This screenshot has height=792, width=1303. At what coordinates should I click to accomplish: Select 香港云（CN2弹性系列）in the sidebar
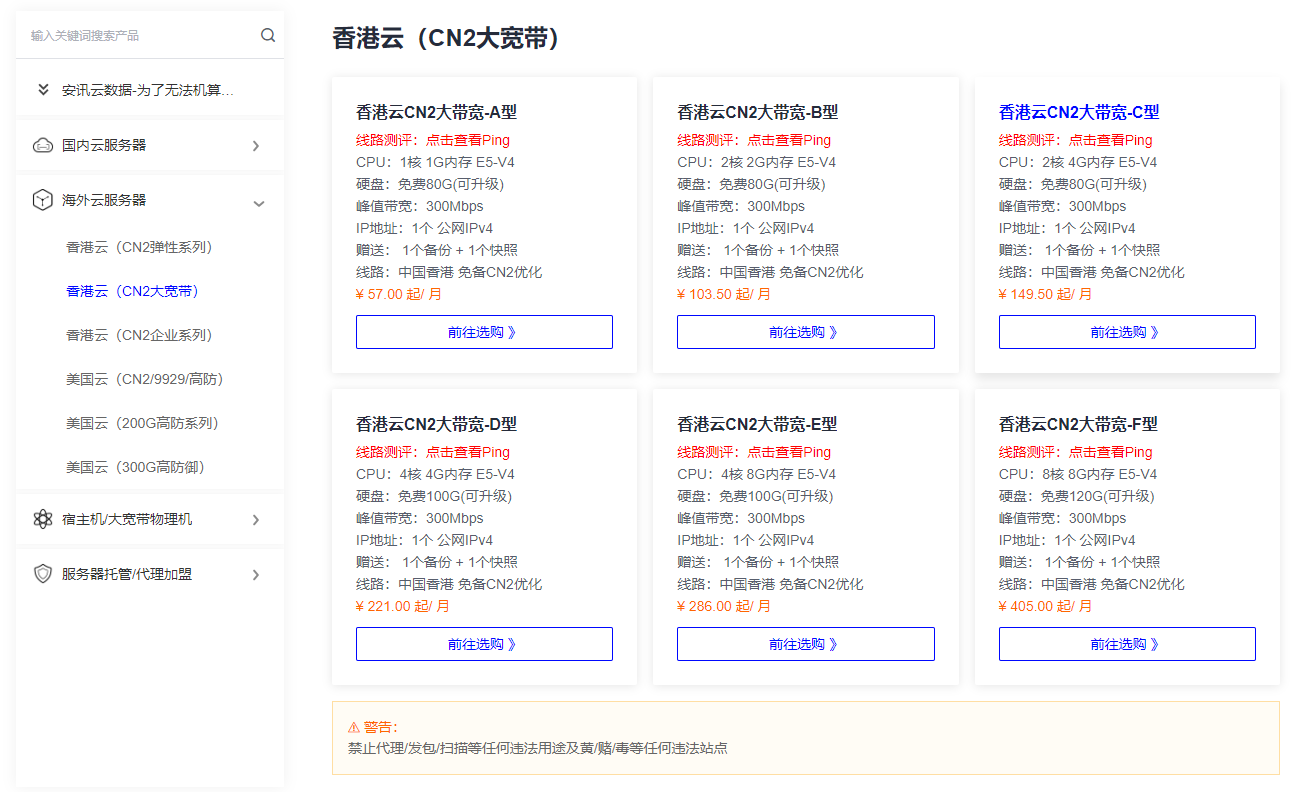point(139,247)
